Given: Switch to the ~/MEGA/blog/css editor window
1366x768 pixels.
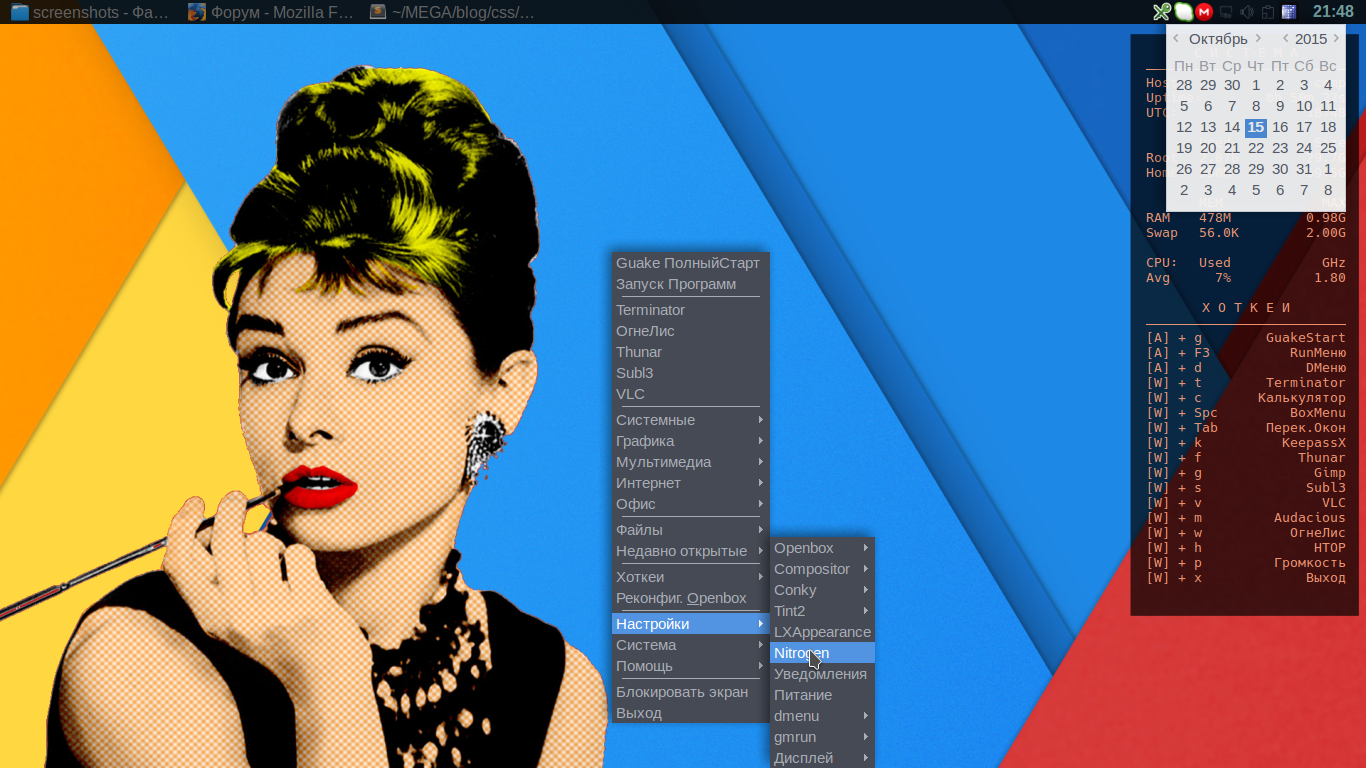Looking at the screenshot, I should tap(451, 12).
